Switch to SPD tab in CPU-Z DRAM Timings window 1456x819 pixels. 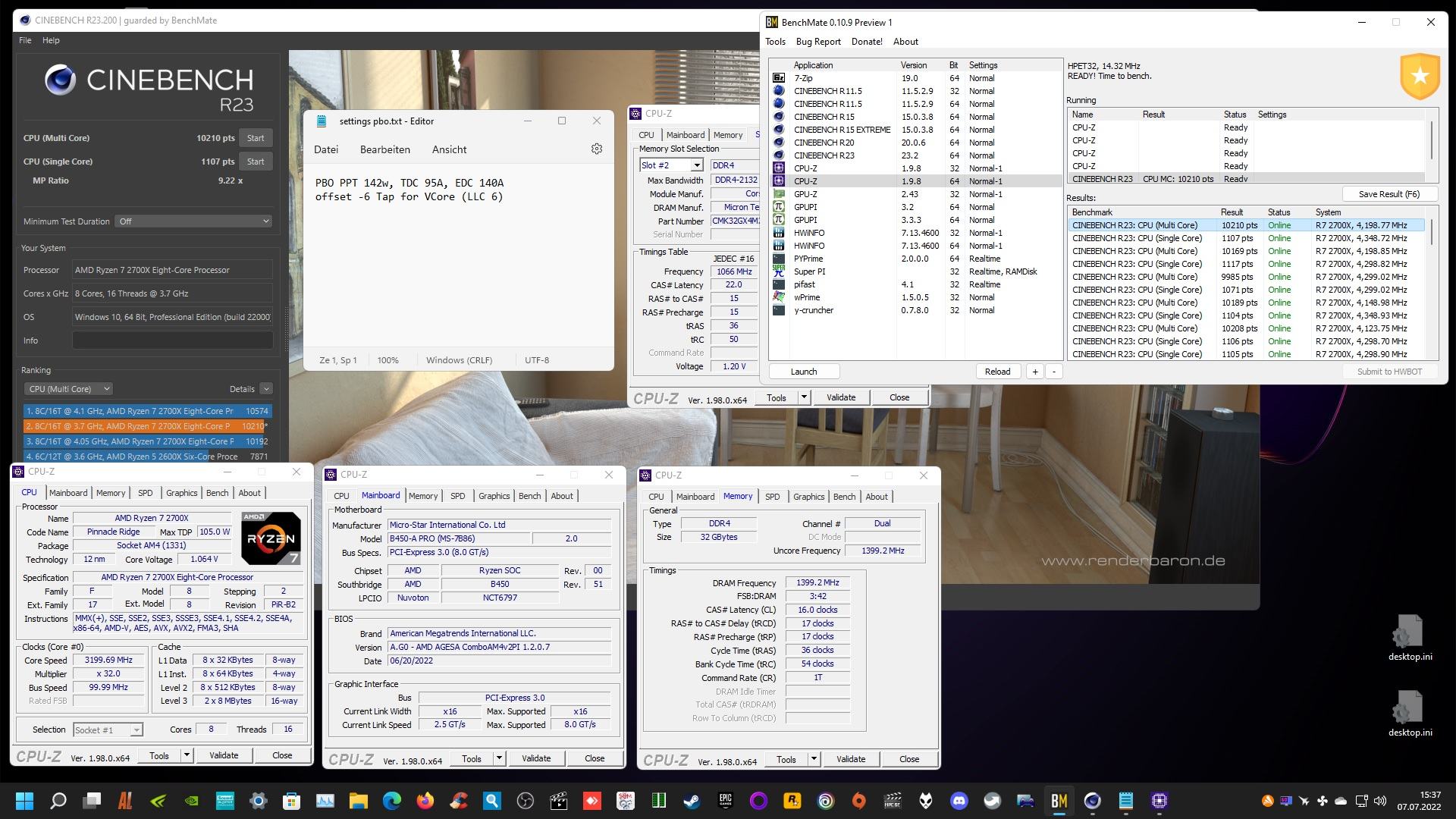click(772, 497)
